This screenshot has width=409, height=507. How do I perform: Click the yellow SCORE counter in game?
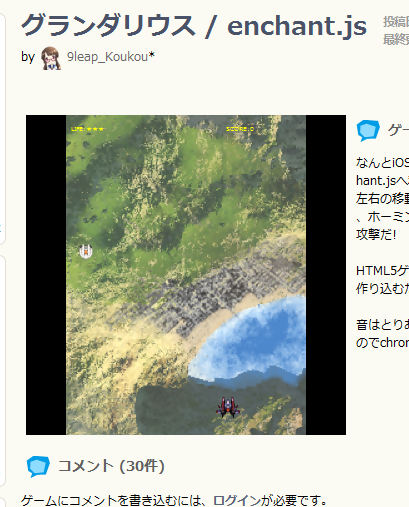tap(240, 129)
